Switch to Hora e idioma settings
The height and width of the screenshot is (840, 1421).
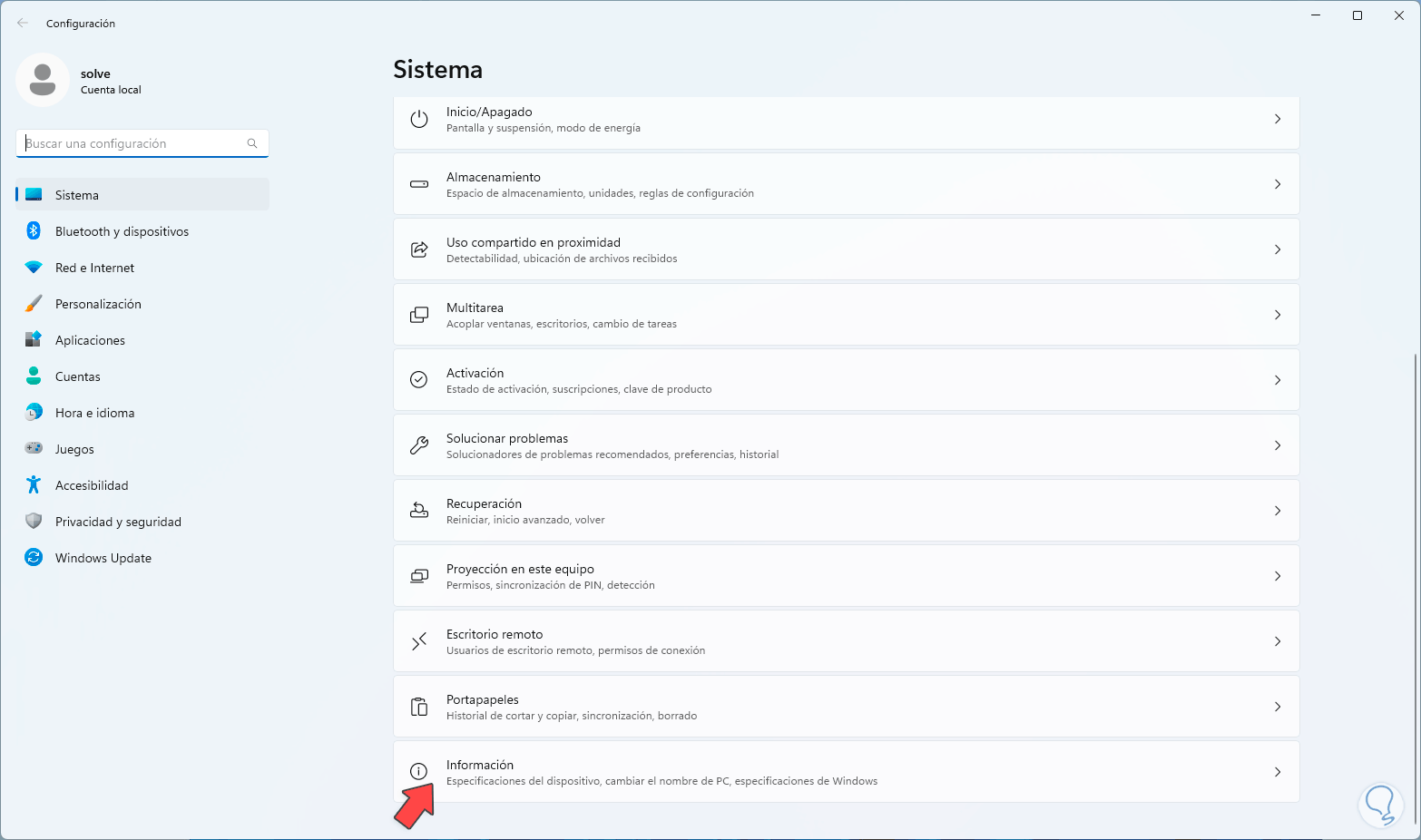[142, 413]
